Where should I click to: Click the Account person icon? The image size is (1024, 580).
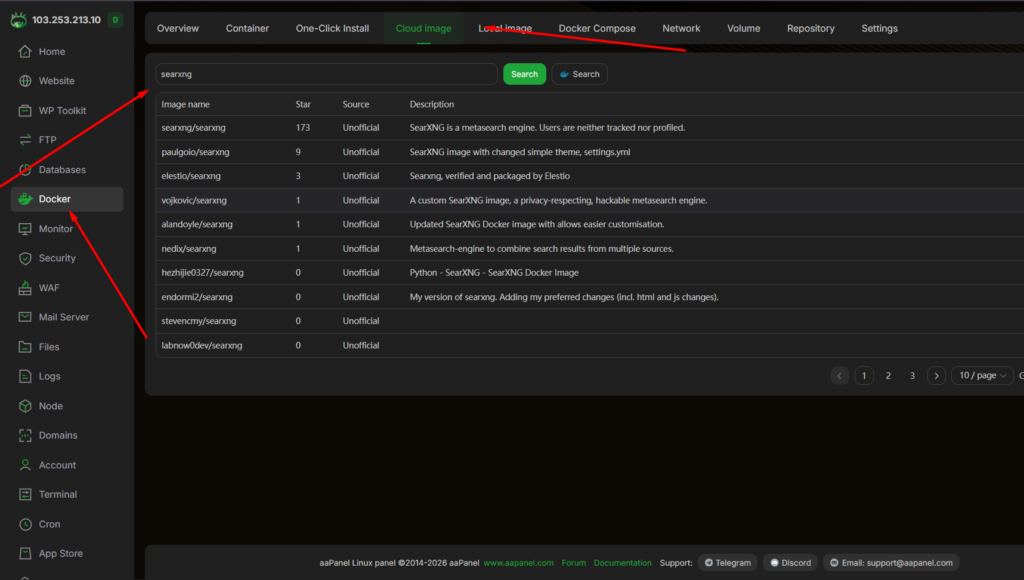pyautogui.click(x=25, y=465)
